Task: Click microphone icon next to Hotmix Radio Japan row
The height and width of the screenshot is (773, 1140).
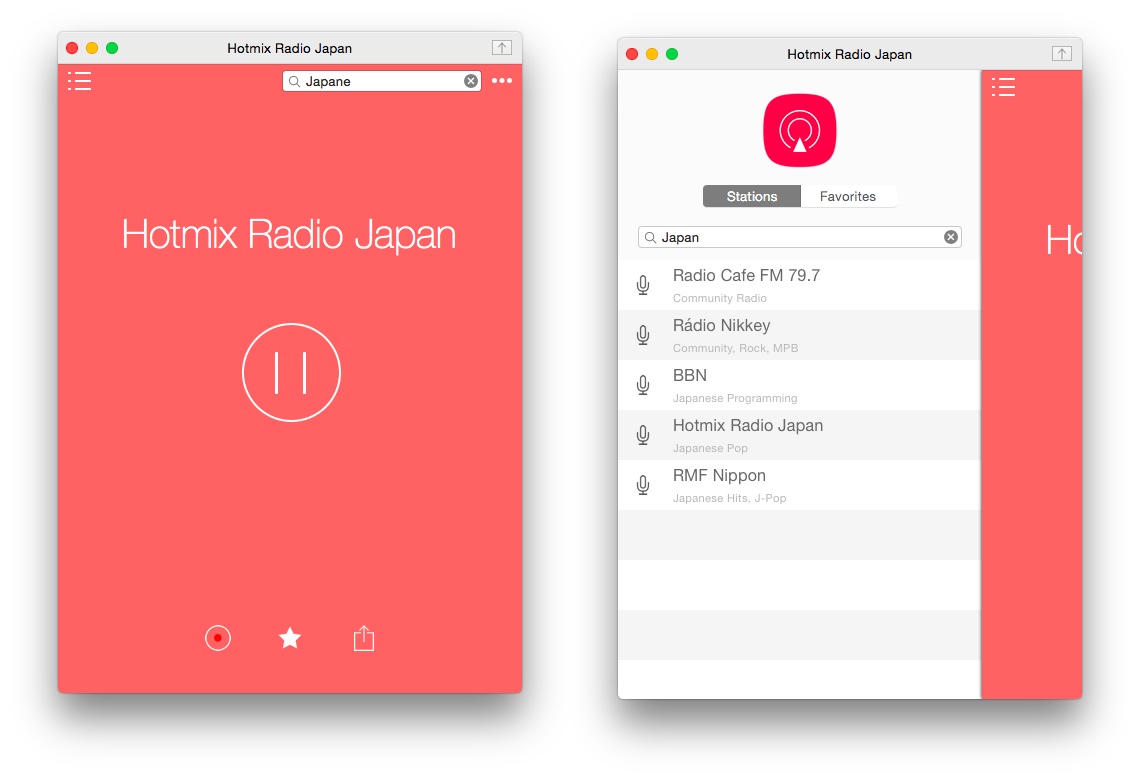Action: coord(643,435)
